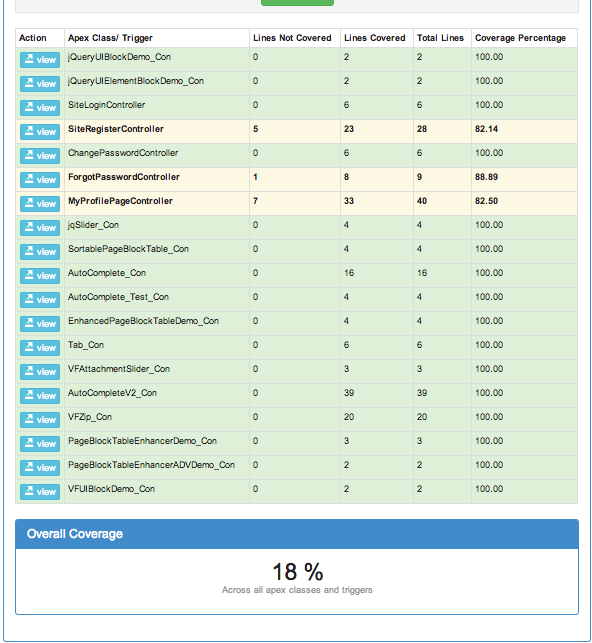This screenshot has height=643, width=592.
Task: Select the VFAttachmentSlider_Con class name
Action: pyautogui.click(x=119, y=369)
